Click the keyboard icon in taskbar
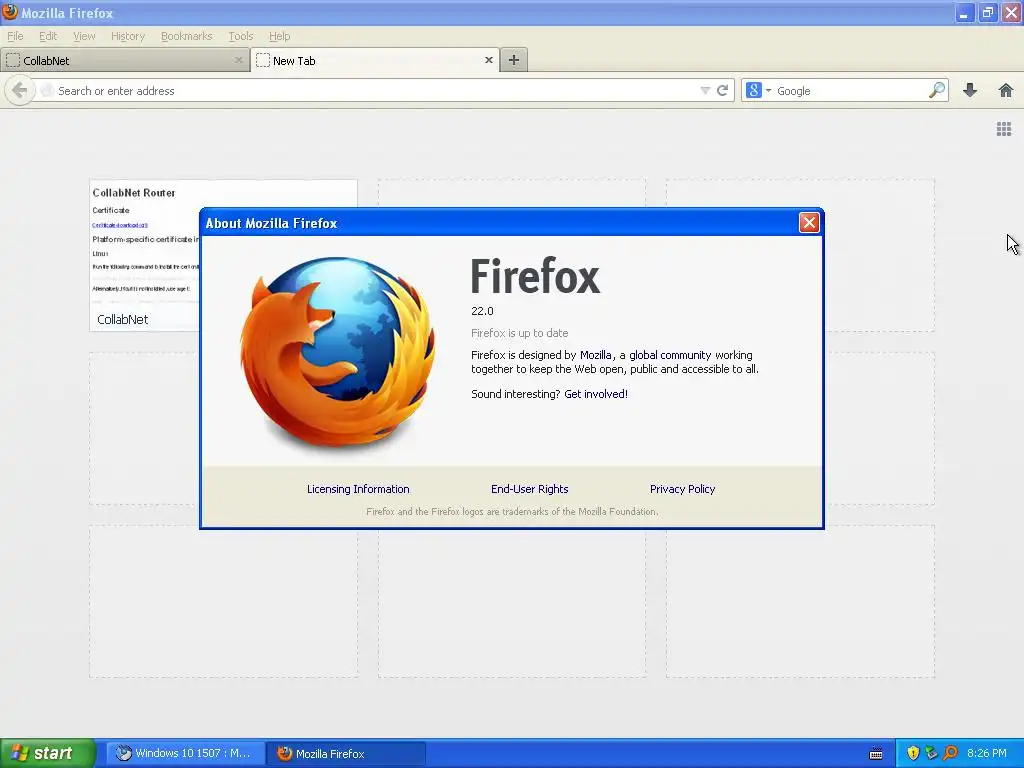Image resolution: width=1024 pixels, height=768 pixels. click(x=876, y=754)
